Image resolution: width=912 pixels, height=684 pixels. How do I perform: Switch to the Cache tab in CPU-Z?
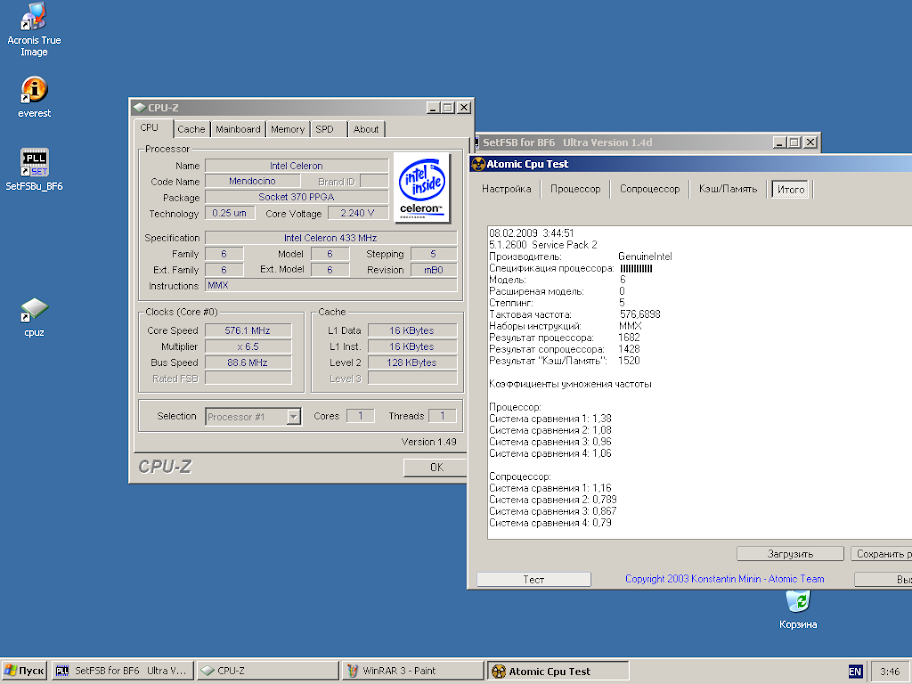191,129
